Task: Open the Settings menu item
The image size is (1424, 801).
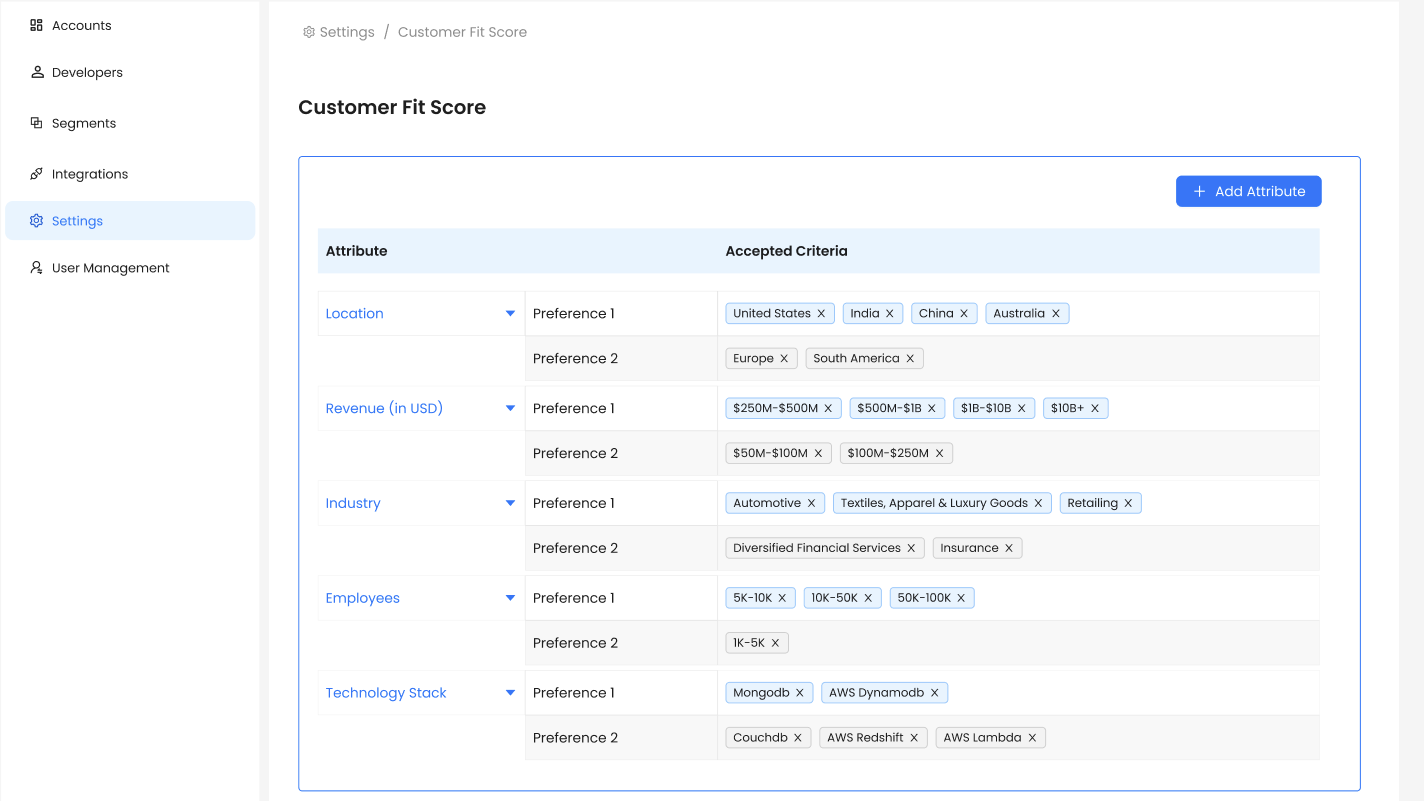Action: coord(77,221)
